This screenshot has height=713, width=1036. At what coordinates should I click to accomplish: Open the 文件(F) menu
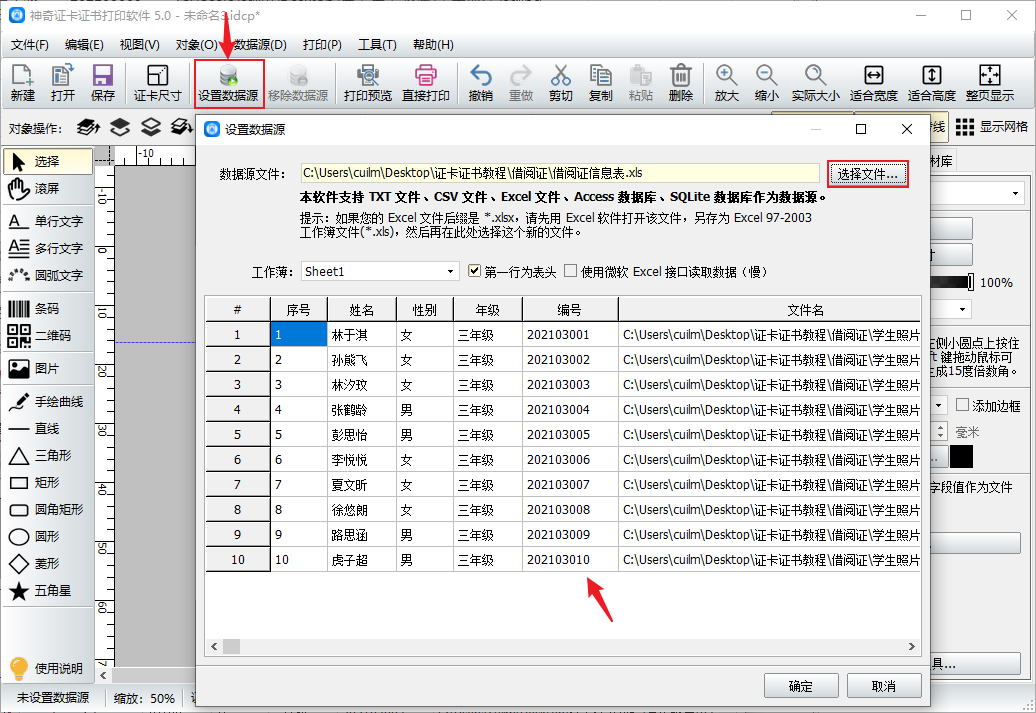tap(29, 45)
